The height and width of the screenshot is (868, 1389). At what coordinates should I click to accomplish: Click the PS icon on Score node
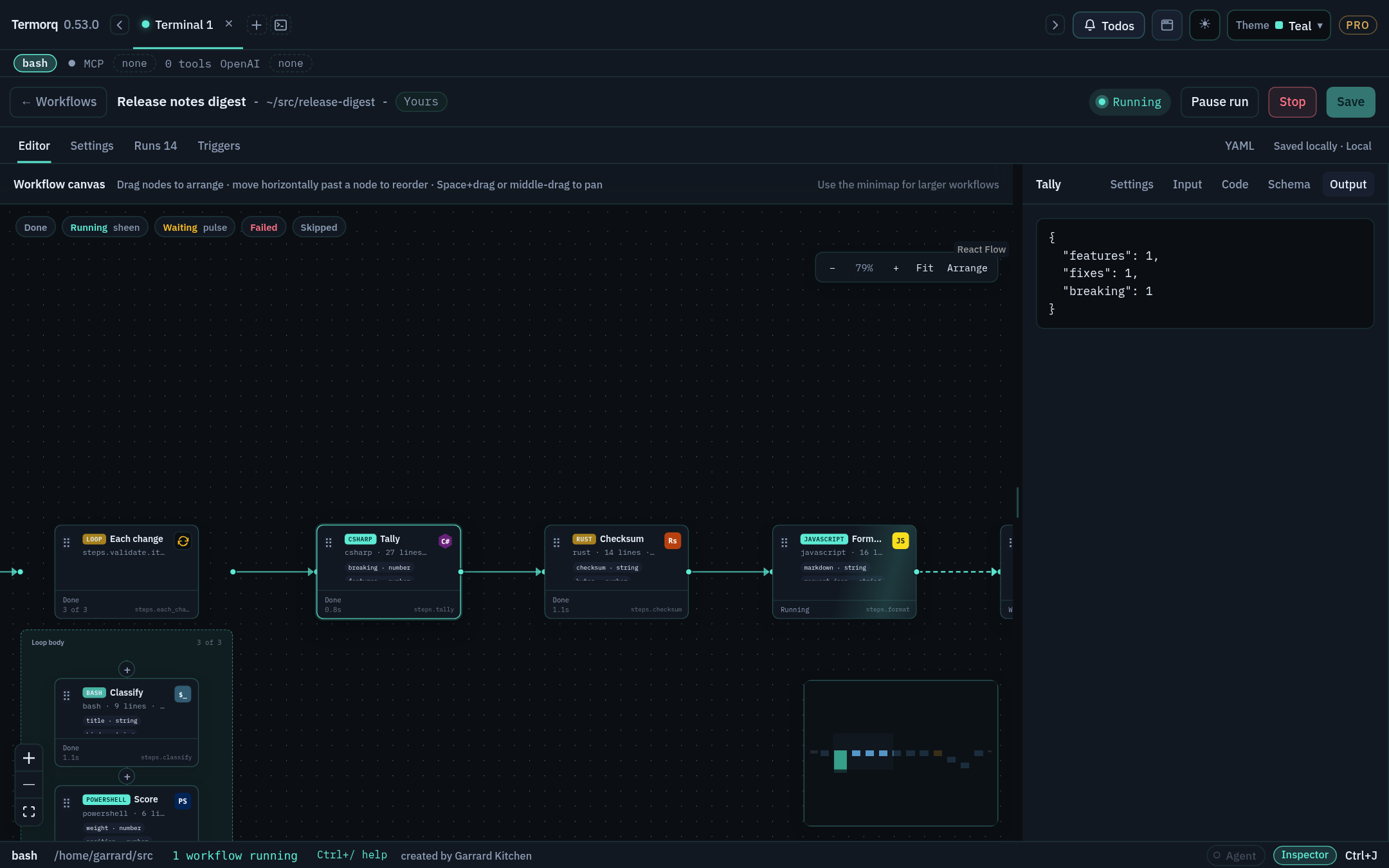(183, 801)
